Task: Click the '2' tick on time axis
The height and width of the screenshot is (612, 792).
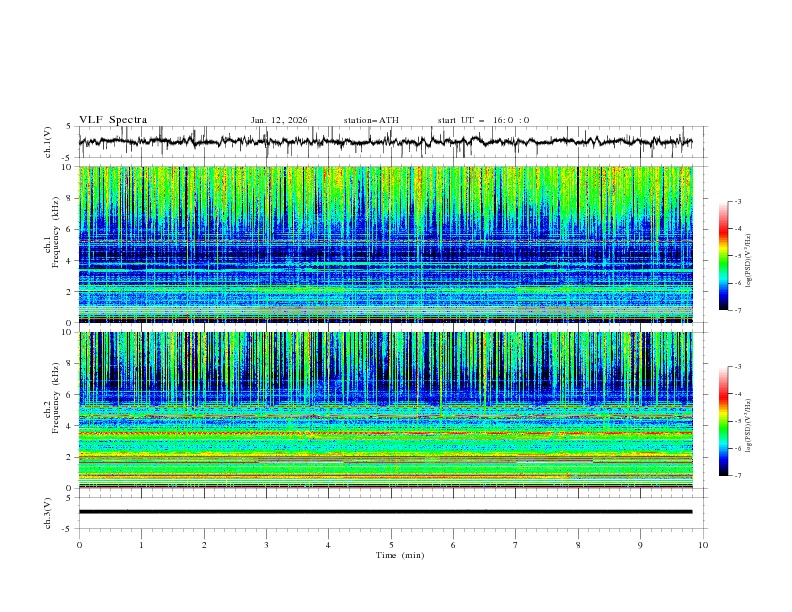Action: tap(204, 545)
